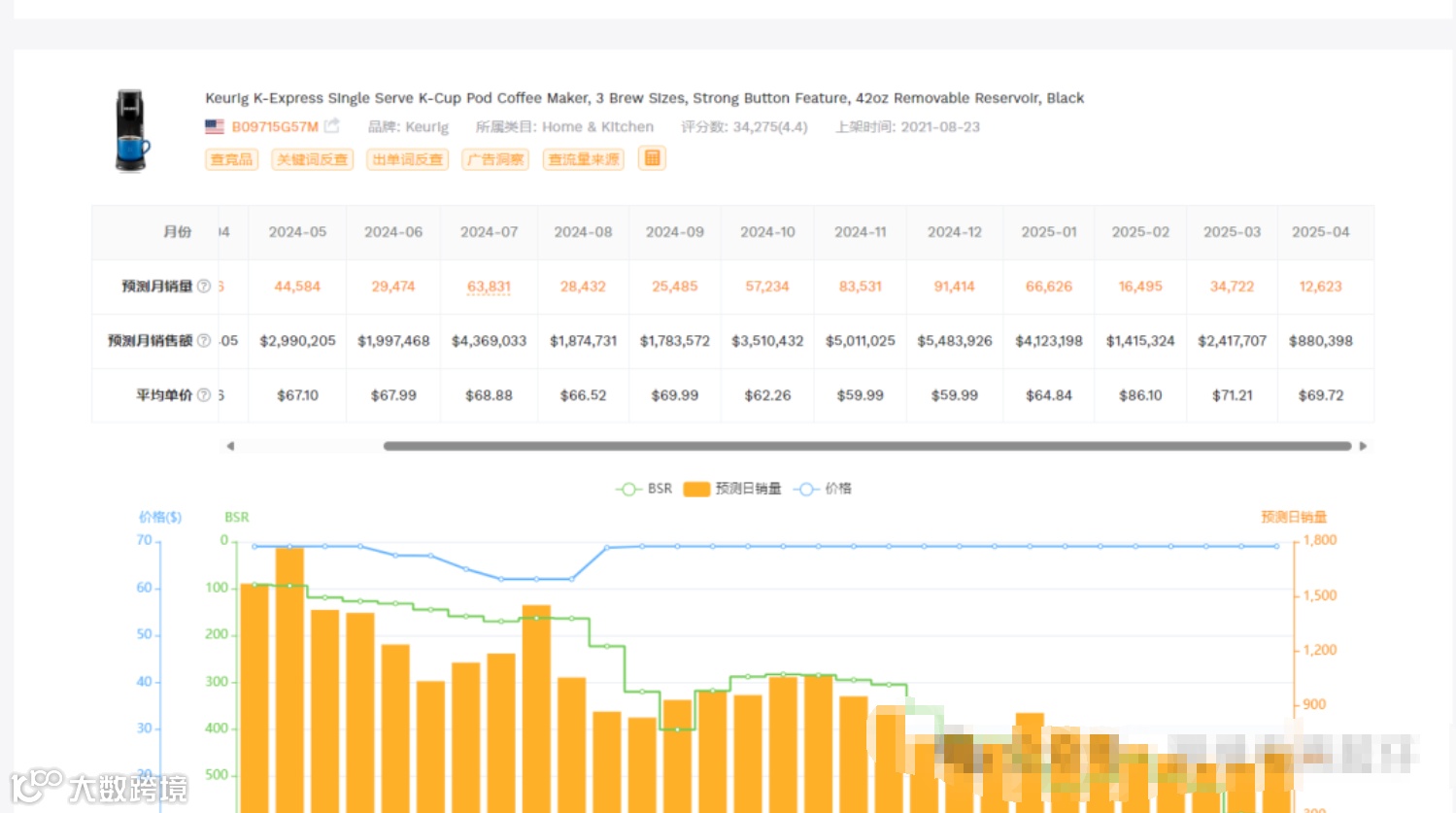Click the underlined sales value 63,831
1456x813 pixels.
point(489,287)
